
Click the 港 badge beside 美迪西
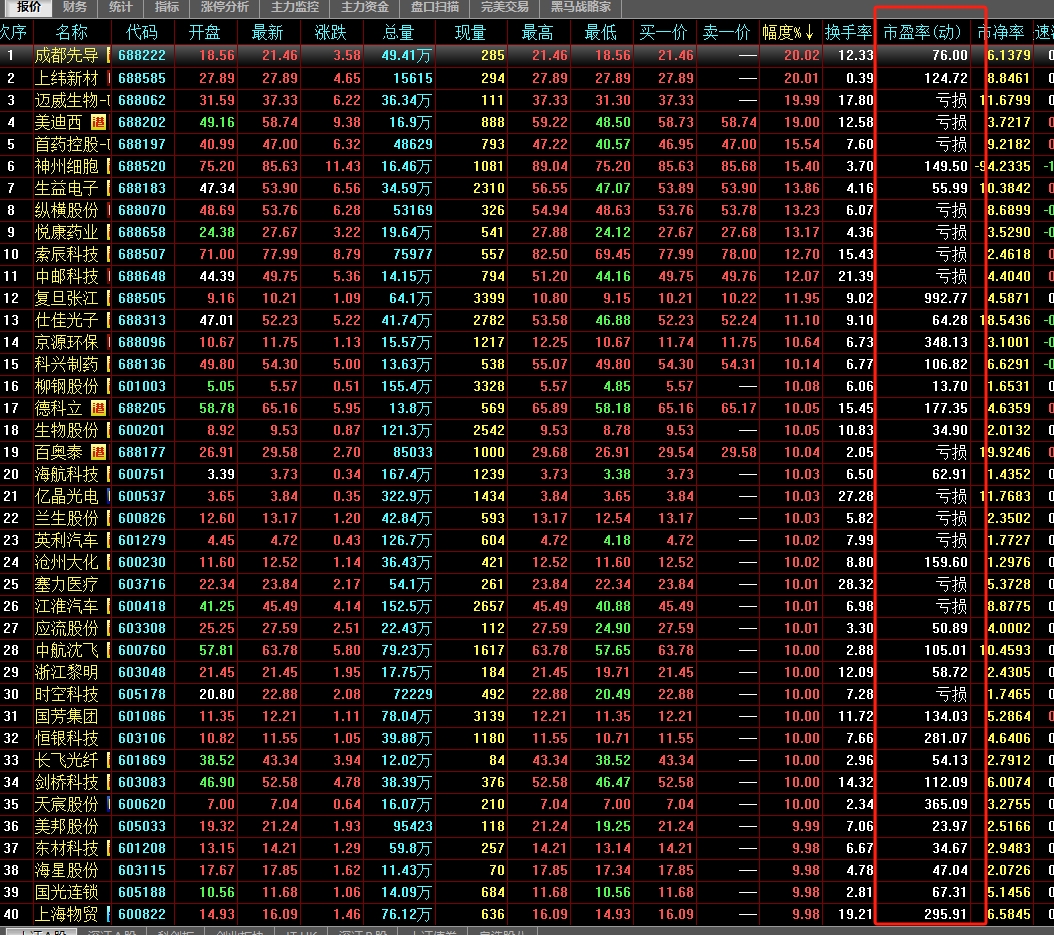click(x=98, y=122)
